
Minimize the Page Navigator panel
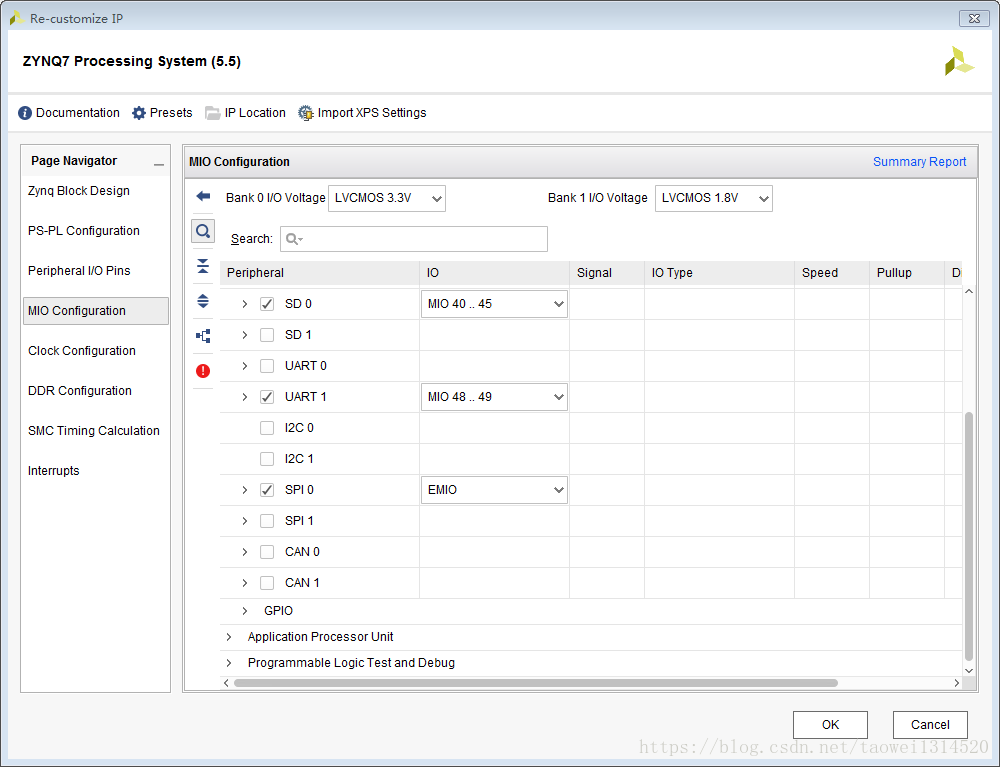159,164
